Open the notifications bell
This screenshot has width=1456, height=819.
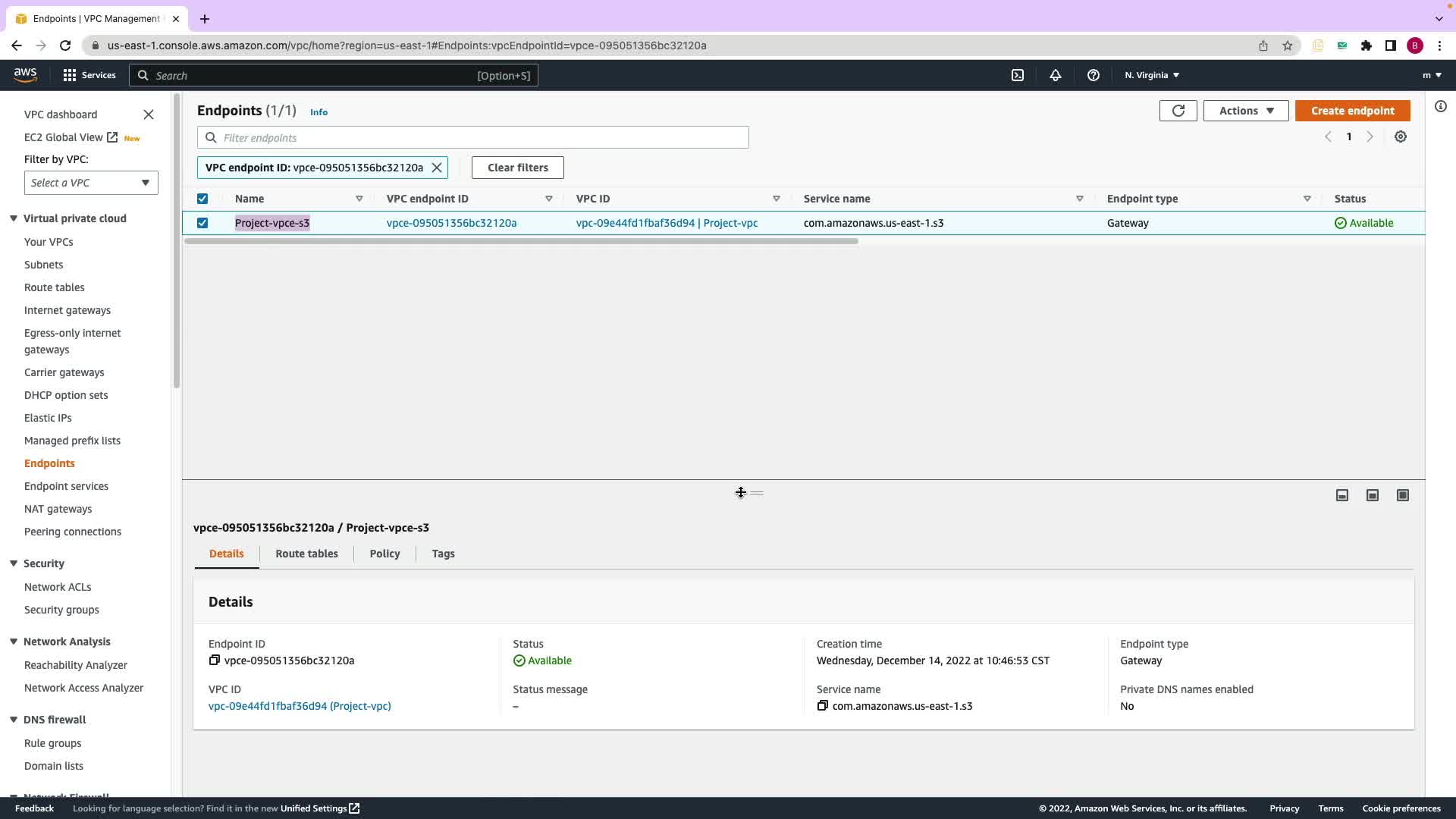(1055, 75)
